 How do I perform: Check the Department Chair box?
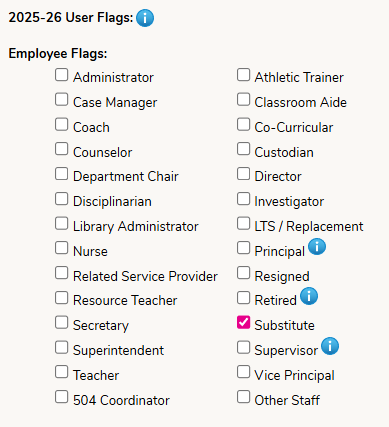pos(62,174)
